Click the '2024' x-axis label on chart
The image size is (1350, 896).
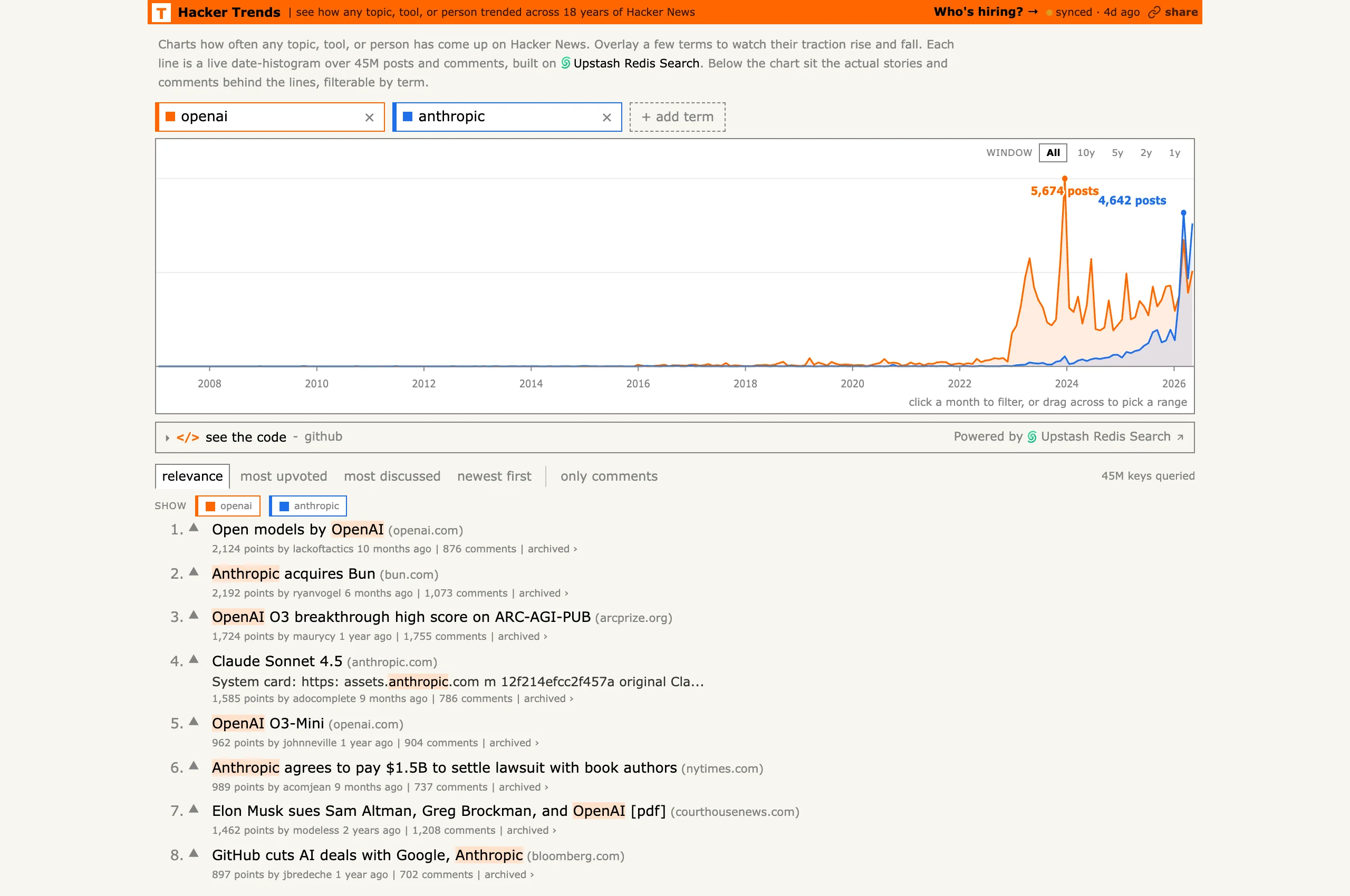coord(1066,383)
